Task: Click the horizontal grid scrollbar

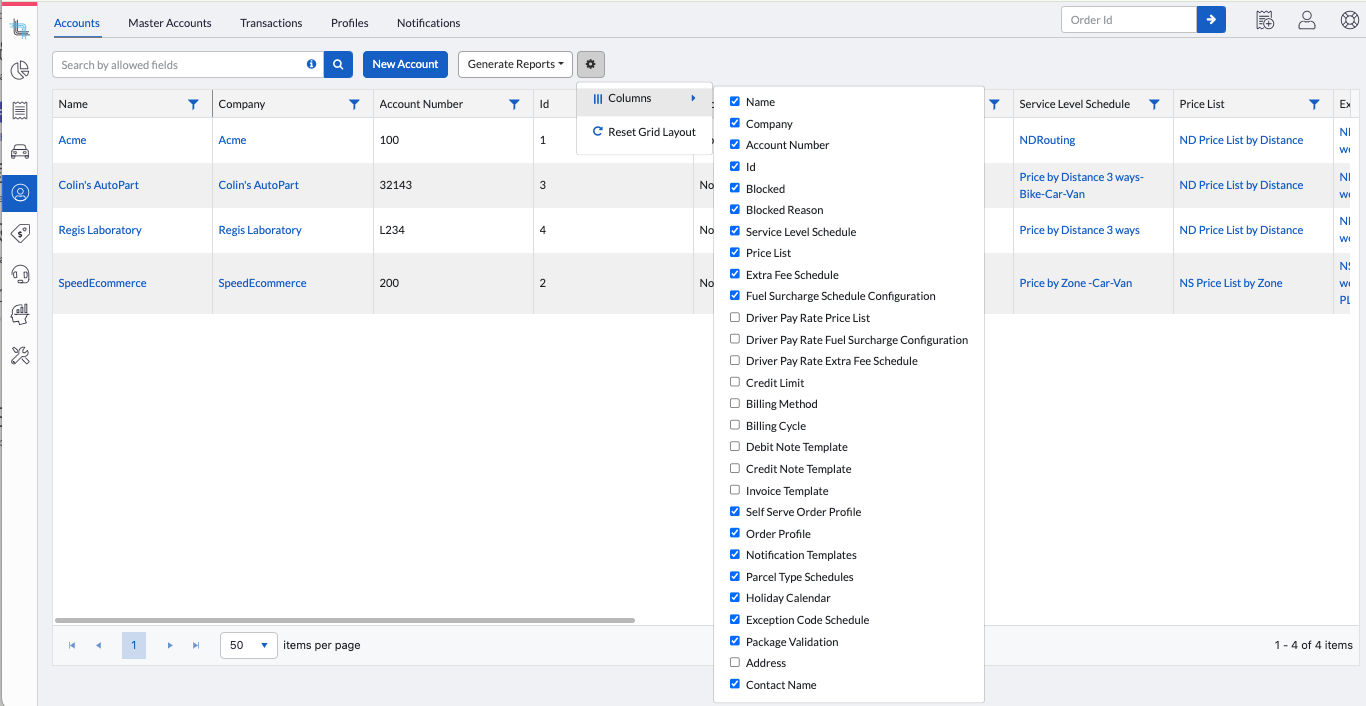Action: click(345, 620)
